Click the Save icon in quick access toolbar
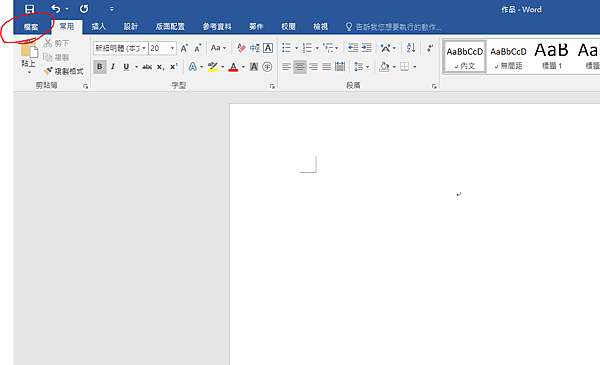 coord(29,9)
